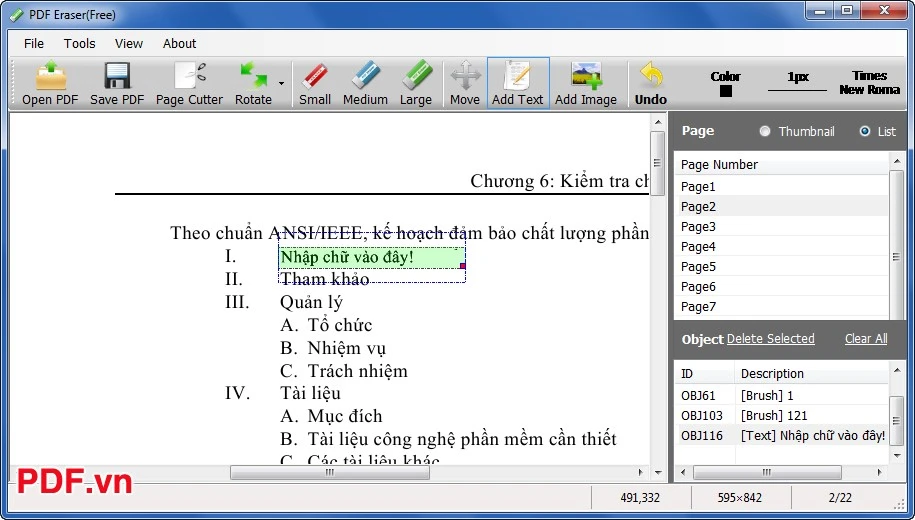Select Page3 in page list
915x520 pixels.
(x=781, y=226)
